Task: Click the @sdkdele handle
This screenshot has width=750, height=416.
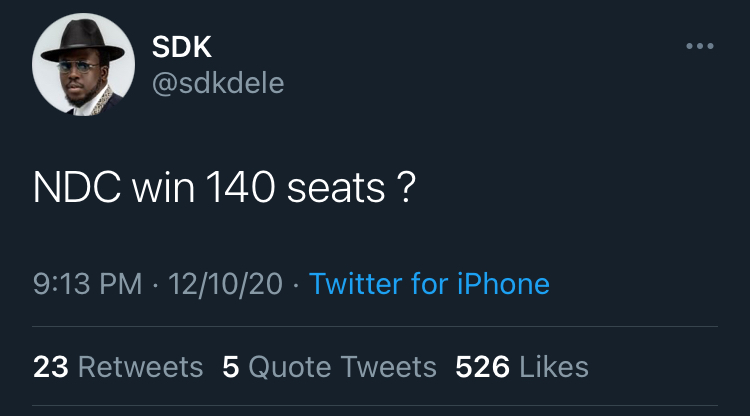Action: [x=218, y=83]
